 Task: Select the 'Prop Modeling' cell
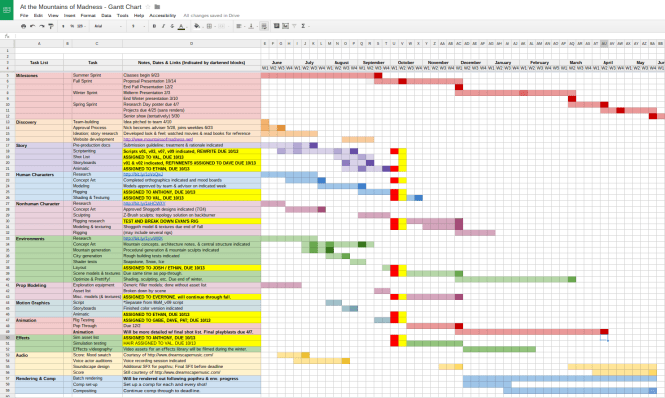tap(39, 286)
